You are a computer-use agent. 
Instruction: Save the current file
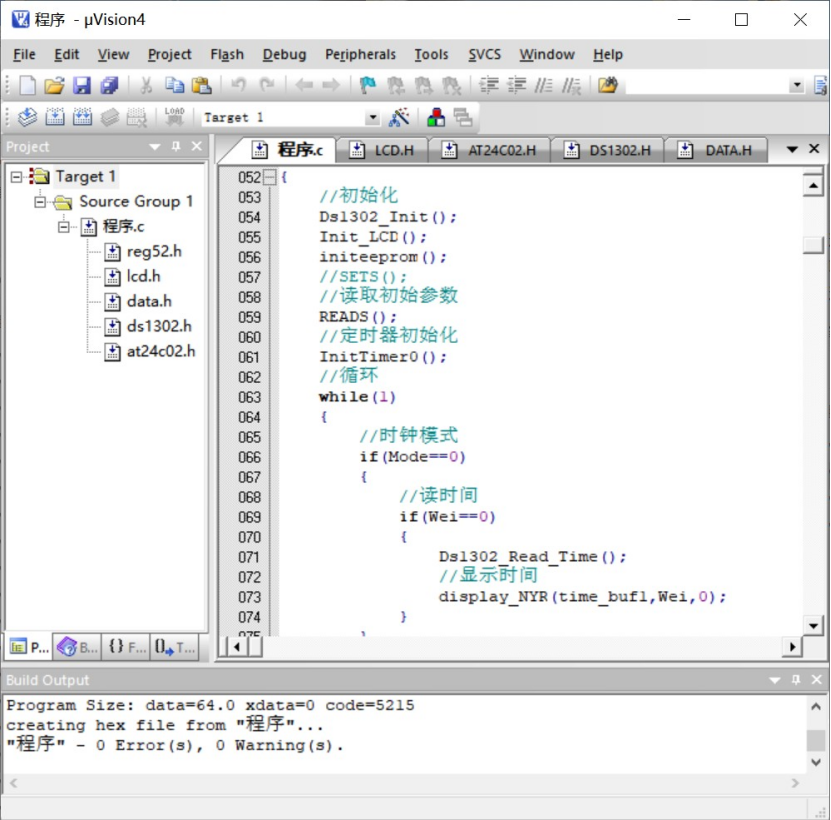pos(82,85)
